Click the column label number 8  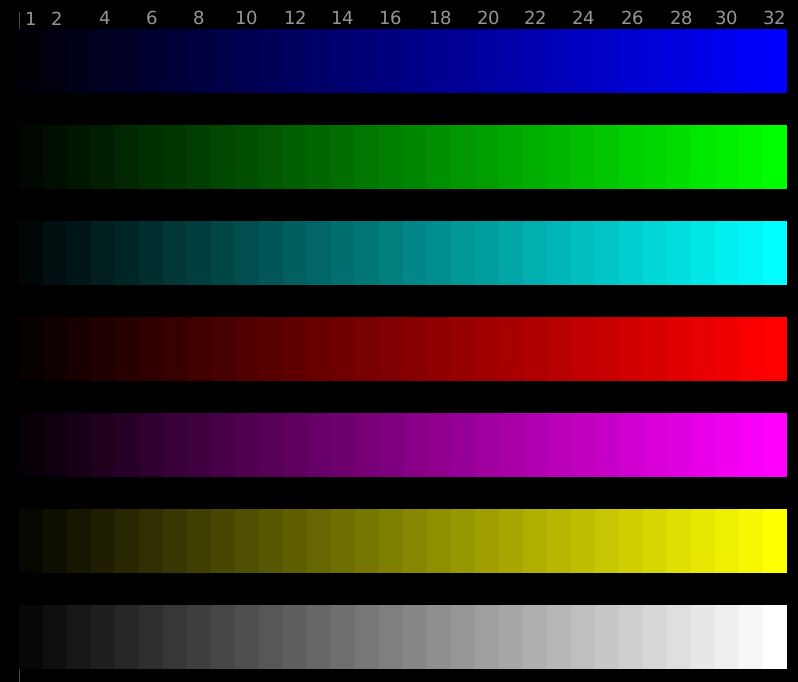click(199, 19)
